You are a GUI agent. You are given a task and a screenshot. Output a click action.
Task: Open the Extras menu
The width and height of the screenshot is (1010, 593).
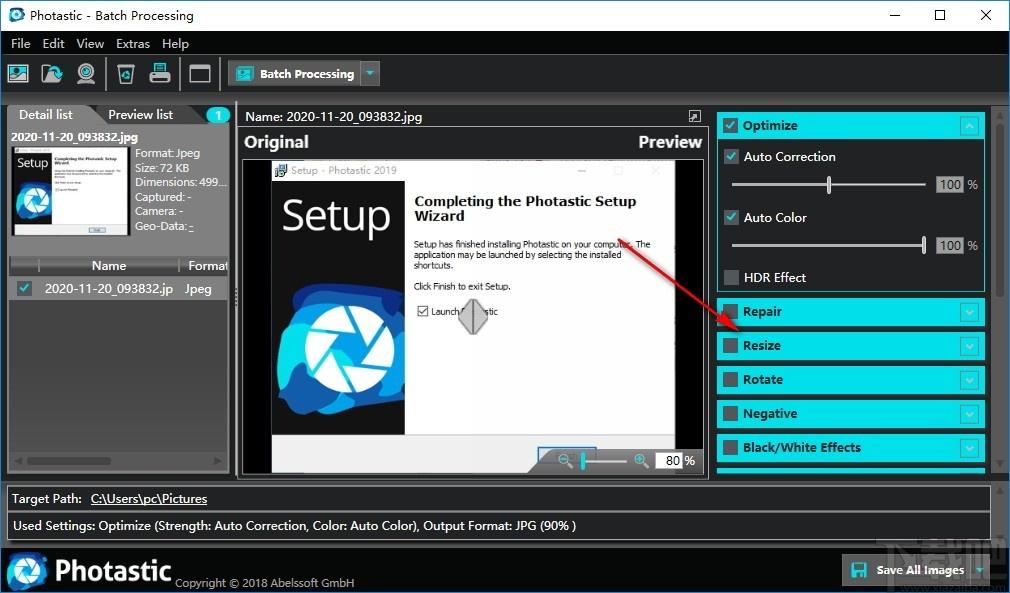133,44
